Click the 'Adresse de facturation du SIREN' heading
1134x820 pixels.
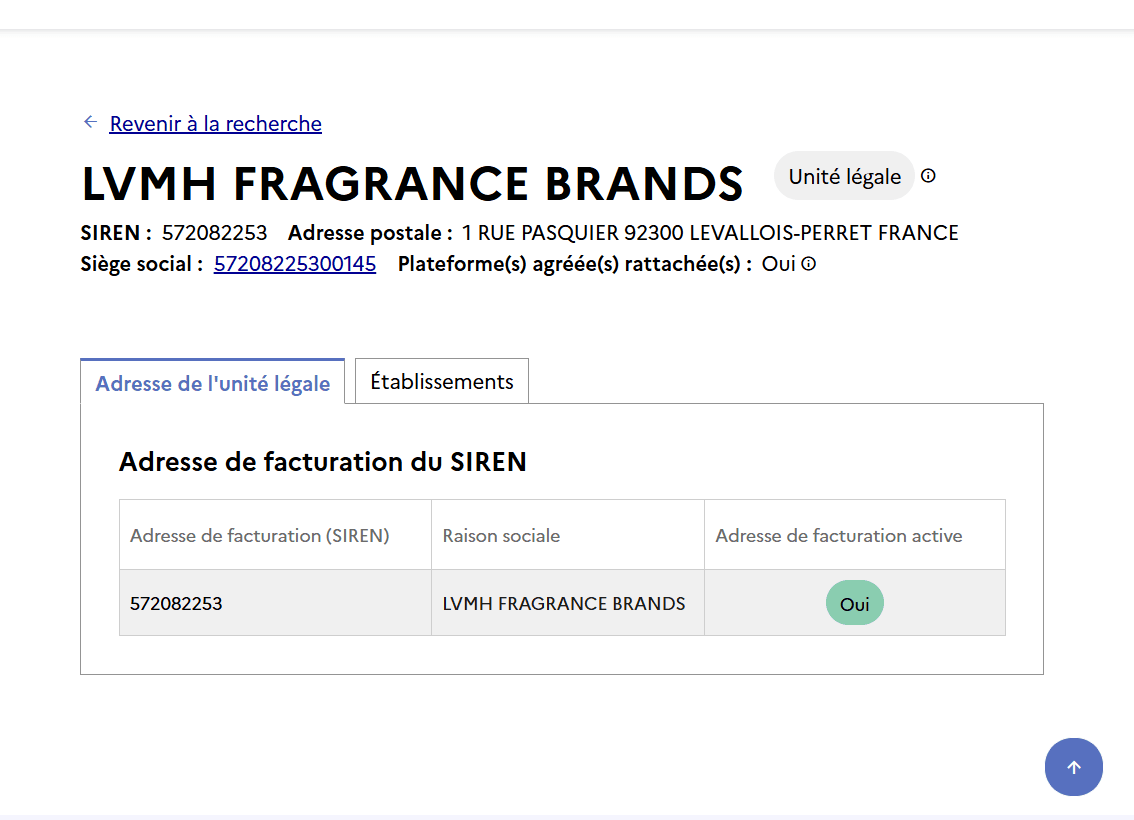[322, 462]
